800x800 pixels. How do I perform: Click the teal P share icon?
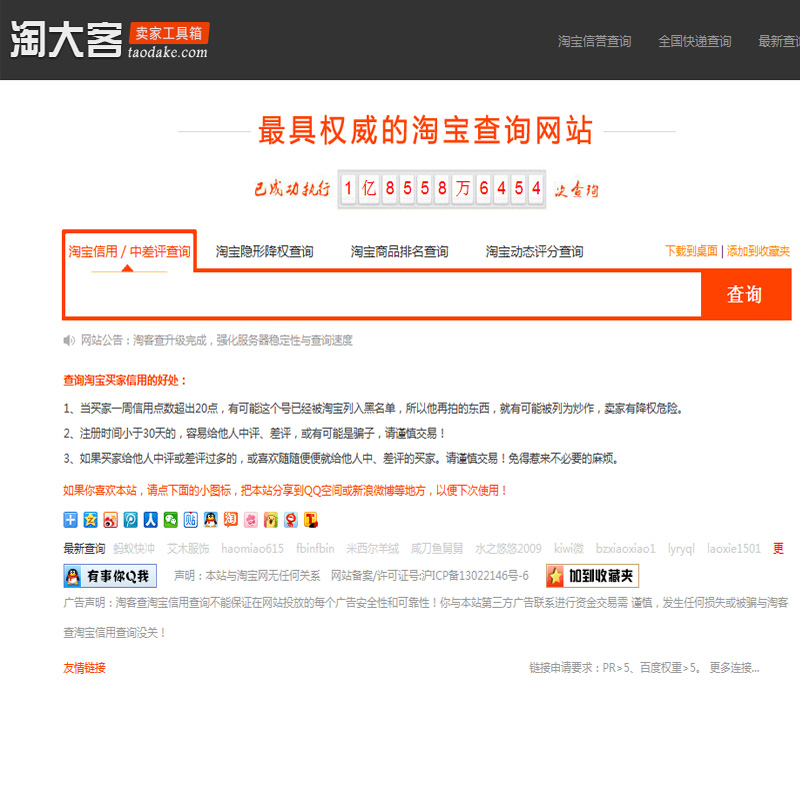pos(131,520)
